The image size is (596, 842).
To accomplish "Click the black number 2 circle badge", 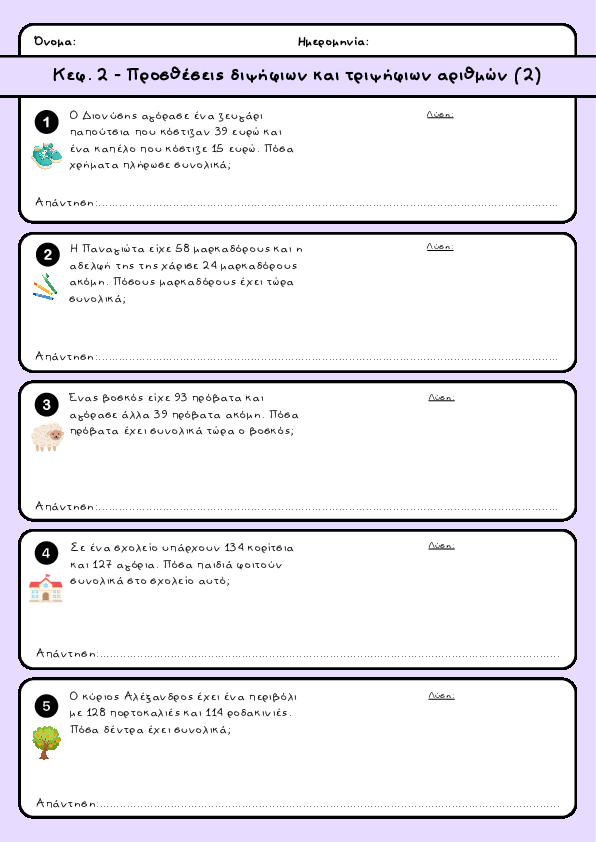I will click(48, 255).
